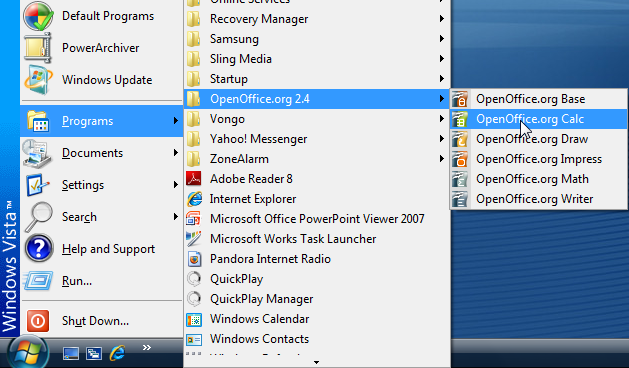Image resolution: width=629 pixels, height=368 pixels.
Task: Expand the ZoneAlarm folder arrow
Action: coord(442,159)
